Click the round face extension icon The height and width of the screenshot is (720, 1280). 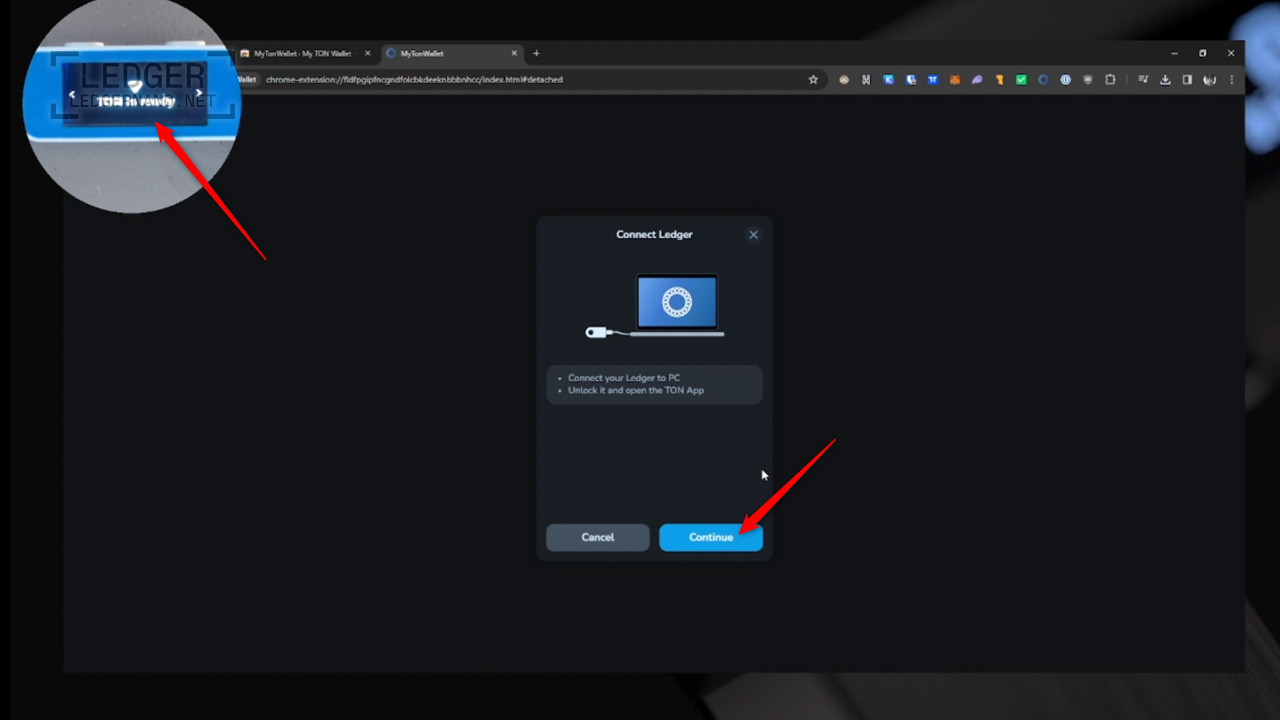(844, 80)
